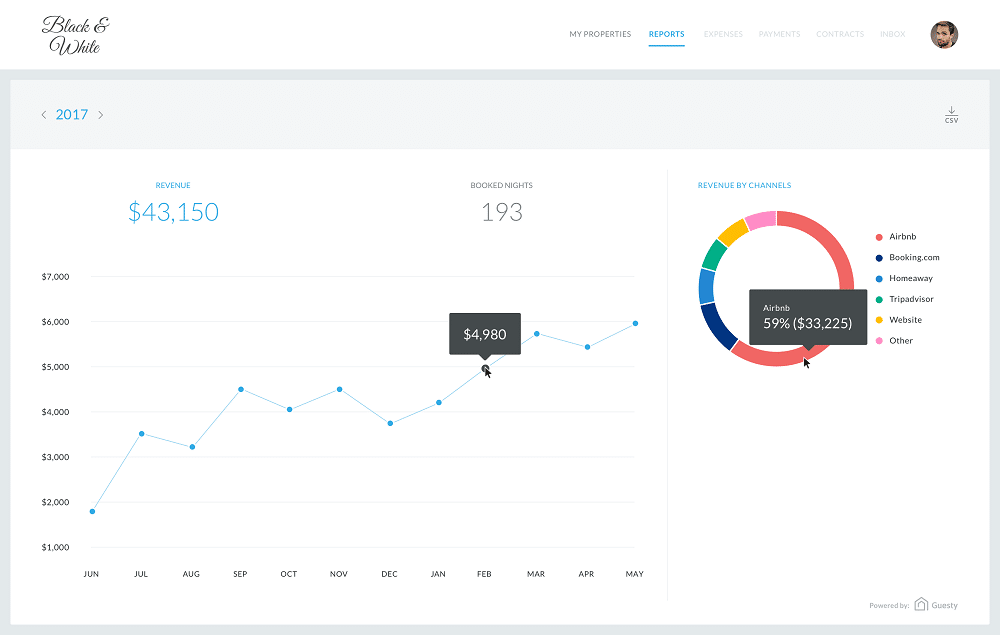
Task: Click the pink Other donut segment
Action: [x=761, y=220]
